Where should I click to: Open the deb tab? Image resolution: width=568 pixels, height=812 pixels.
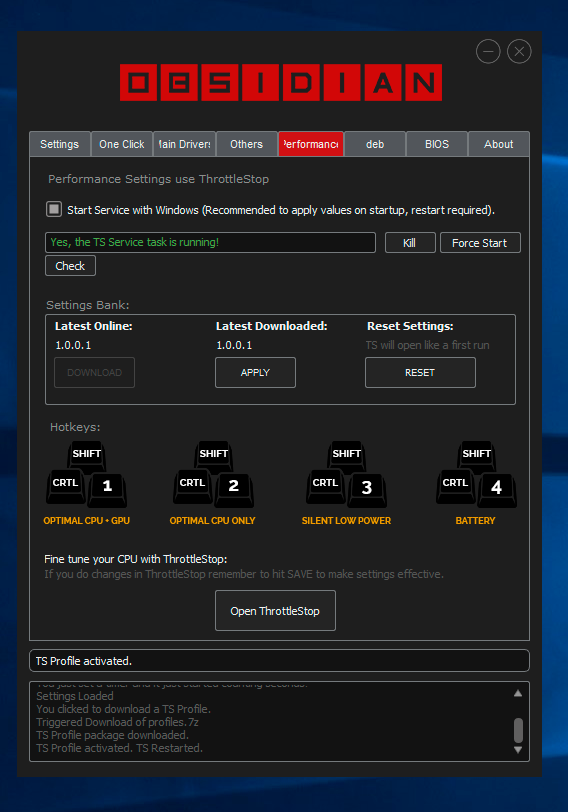pos(375,144)
